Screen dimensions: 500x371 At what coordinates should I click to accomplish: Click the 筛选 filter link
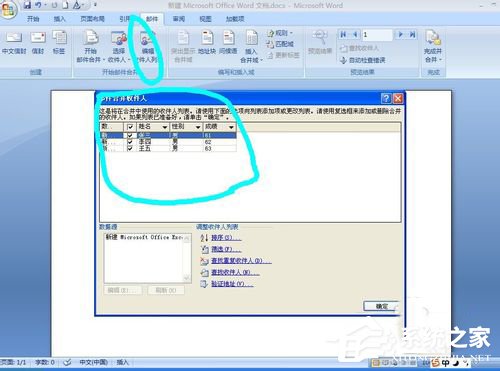(x=226, y=249)
